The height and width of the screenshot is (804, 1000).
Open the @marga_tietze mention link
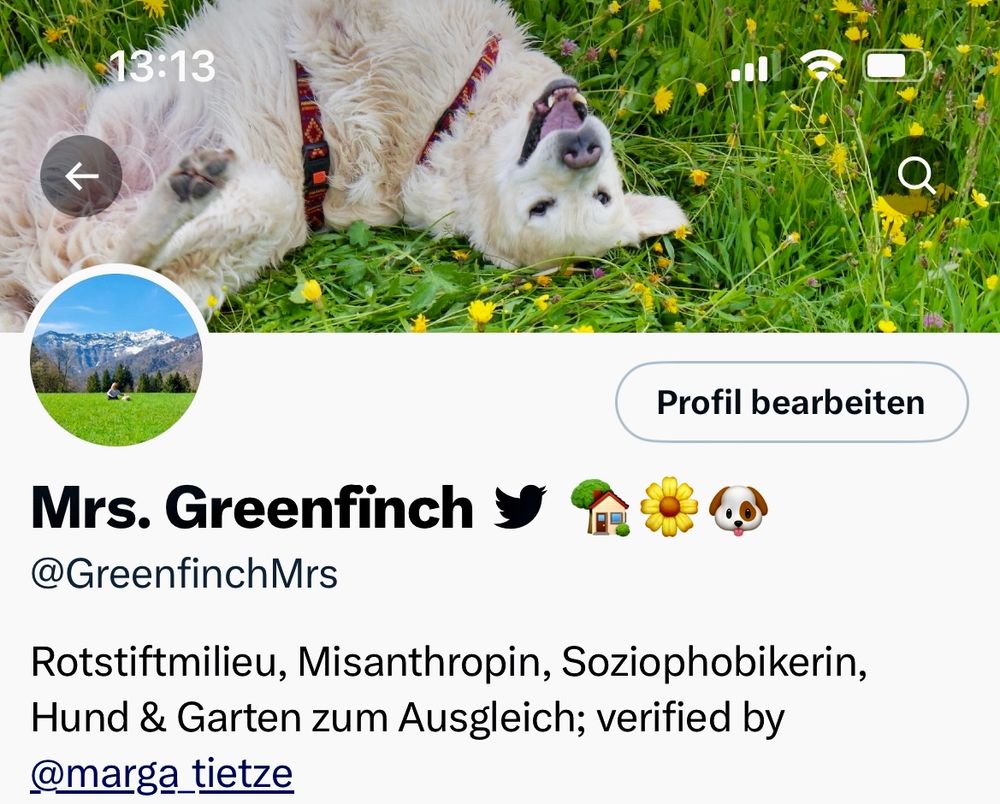tap(162, 773)
